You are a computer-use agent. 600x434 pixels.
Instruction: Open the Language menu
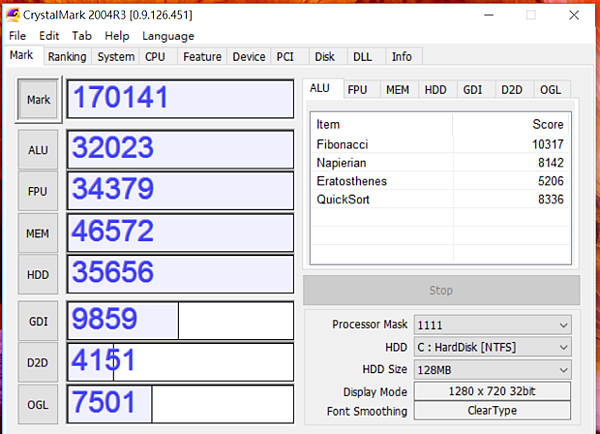click(x=168, y=36)
